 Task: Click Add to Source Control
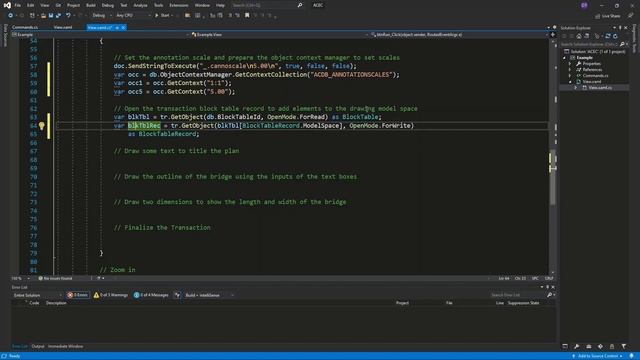click(x=598, y=356)
